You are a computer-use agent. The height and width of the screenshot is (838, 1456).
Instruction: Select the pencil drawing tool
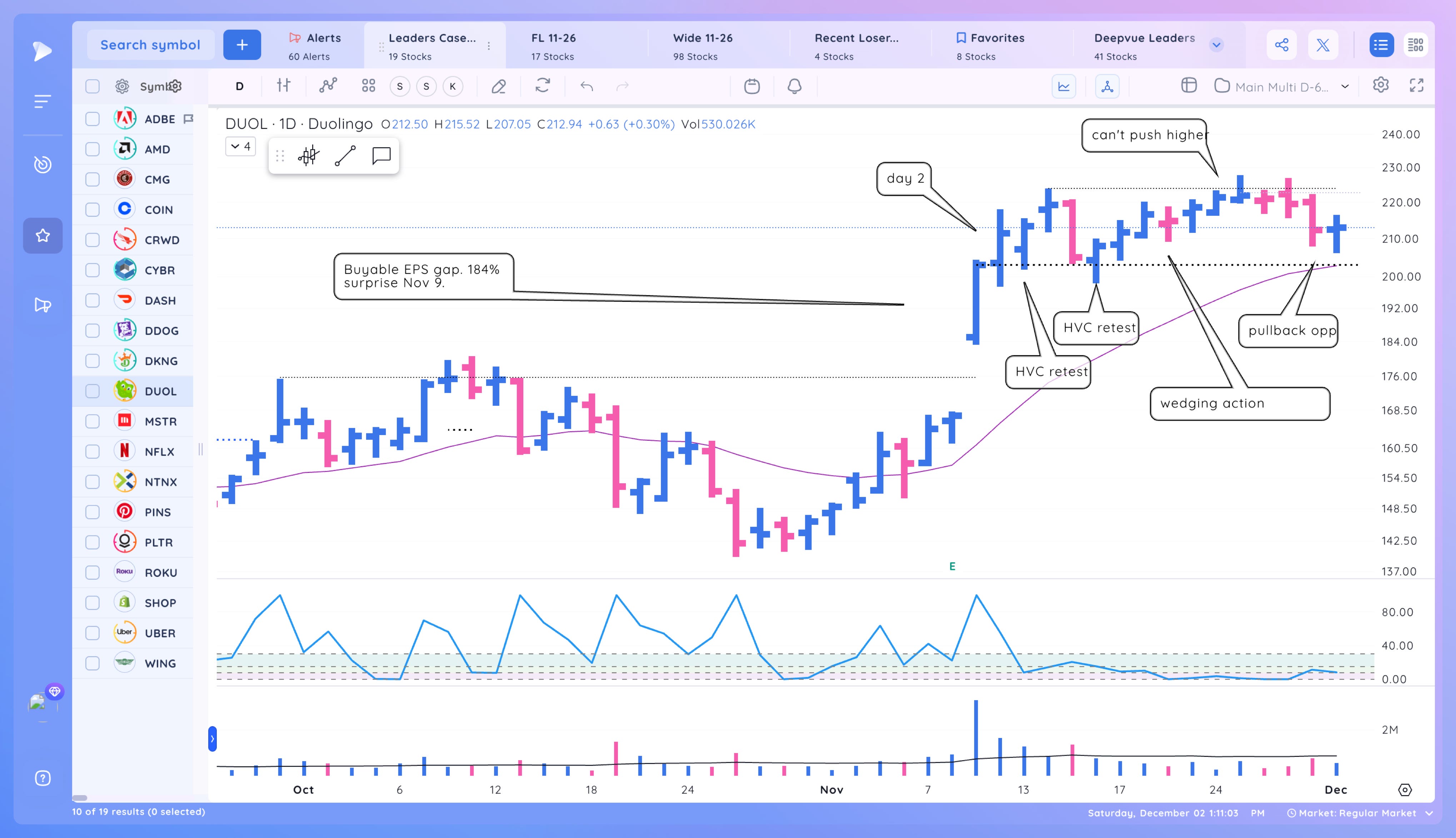[x=498, y=86]
